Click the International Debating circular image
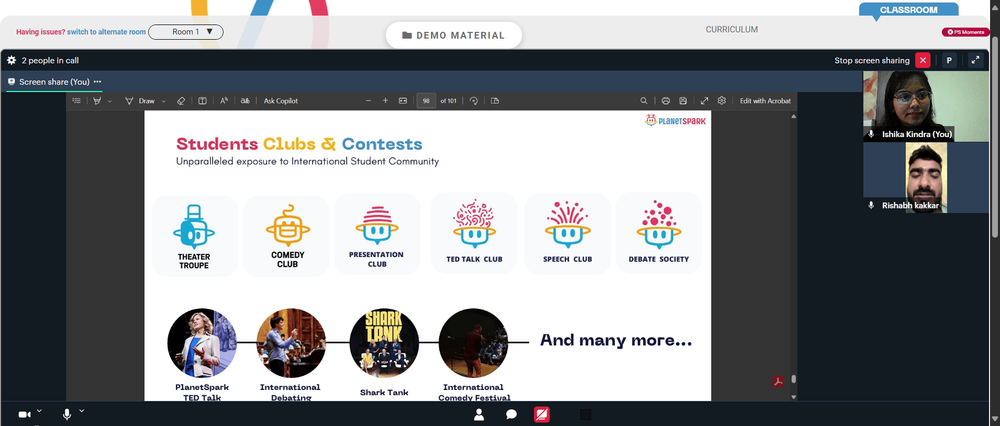This screenshot has width=1000, height=426. tap(291, 343)
